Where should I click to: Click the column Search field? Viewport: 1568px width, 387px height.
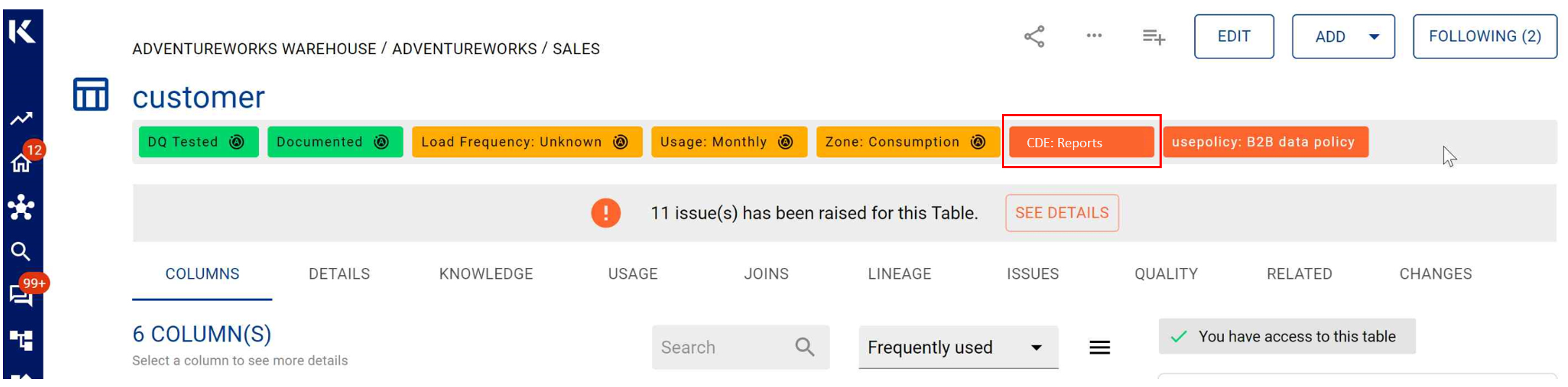(725, 347)
